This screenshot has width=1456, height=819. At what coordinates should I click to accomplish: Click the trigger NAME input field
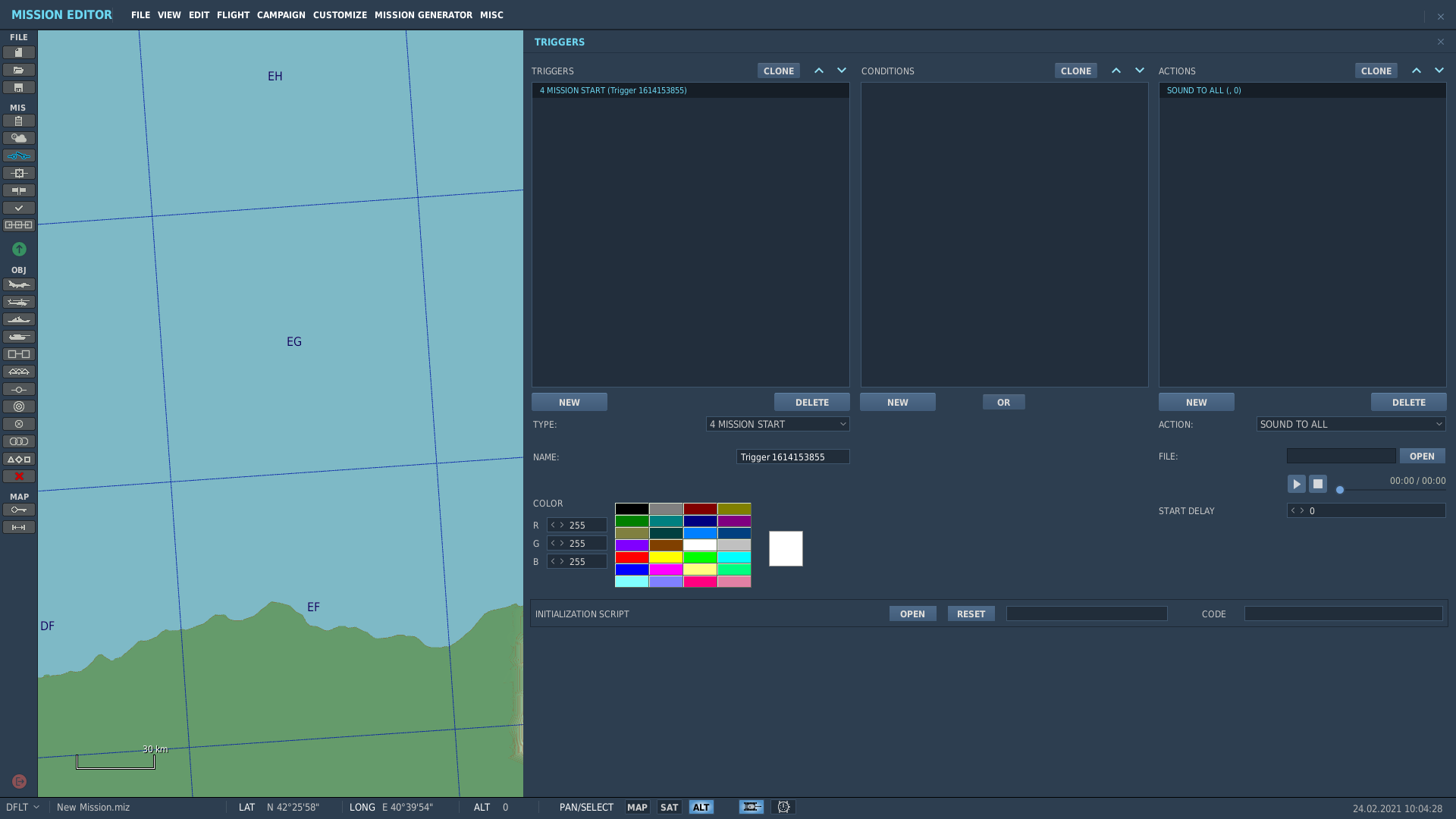pyautogui.click(x=792, y=457)
